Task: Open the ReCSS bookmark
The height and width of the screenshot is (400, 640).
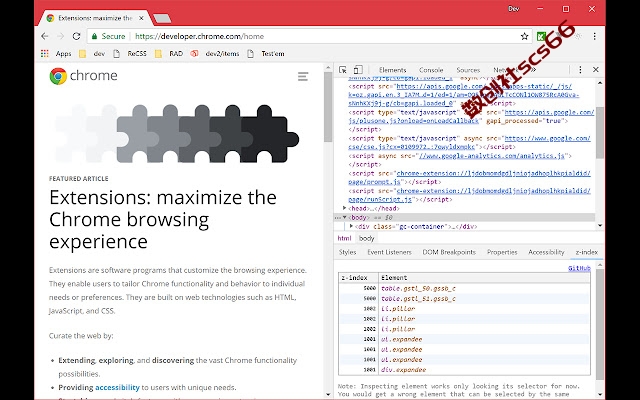Action: click(x=130, y=53)
